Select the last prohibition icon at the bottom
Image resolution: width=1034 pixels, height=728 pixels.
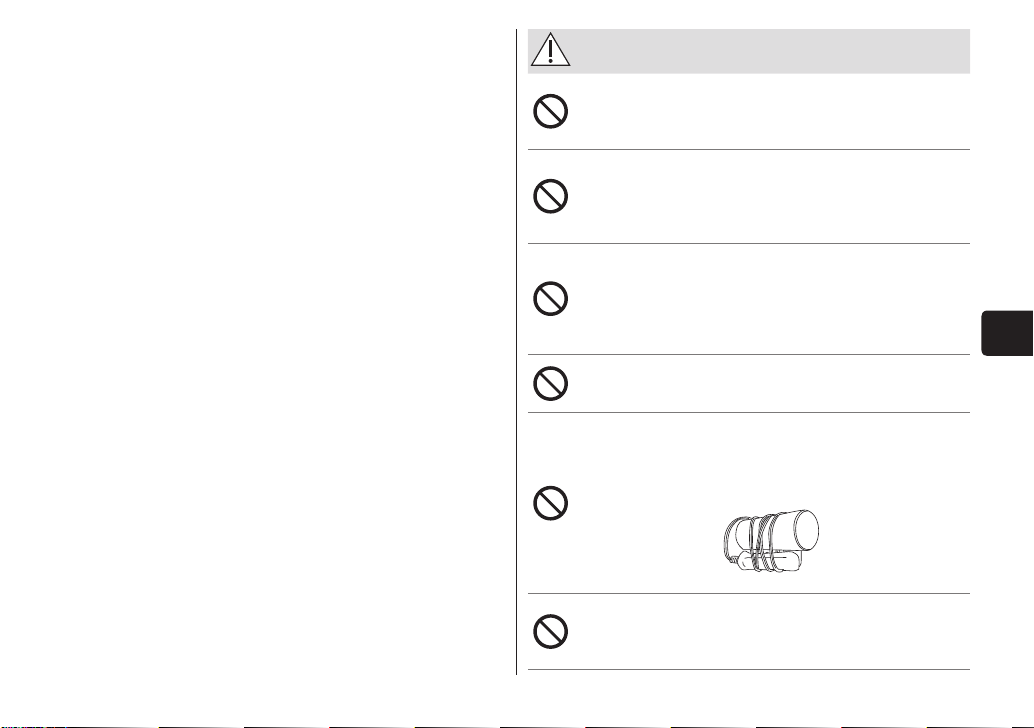551,632
